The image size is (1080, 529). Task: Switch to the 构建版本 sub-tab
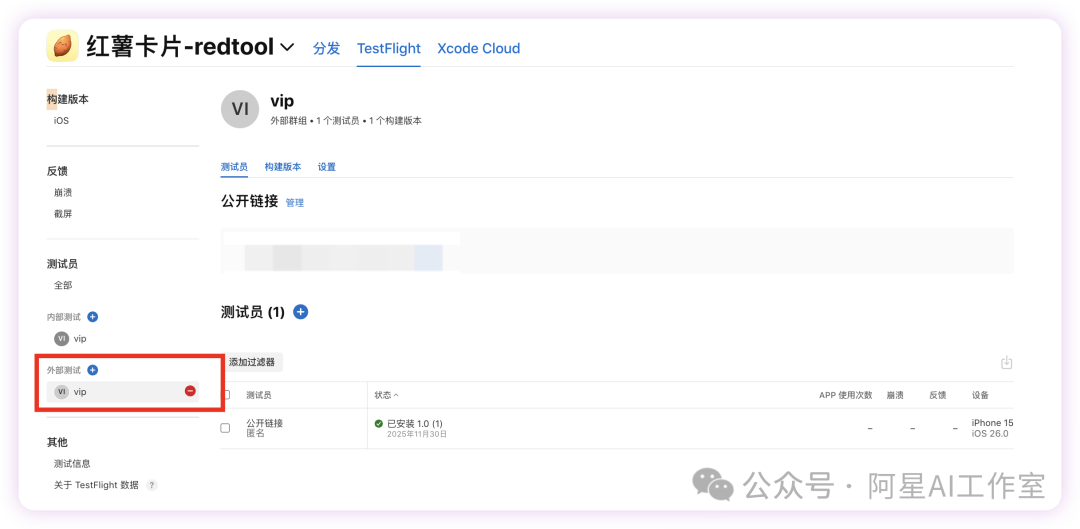pyautogui.click(x=282, y=167)
